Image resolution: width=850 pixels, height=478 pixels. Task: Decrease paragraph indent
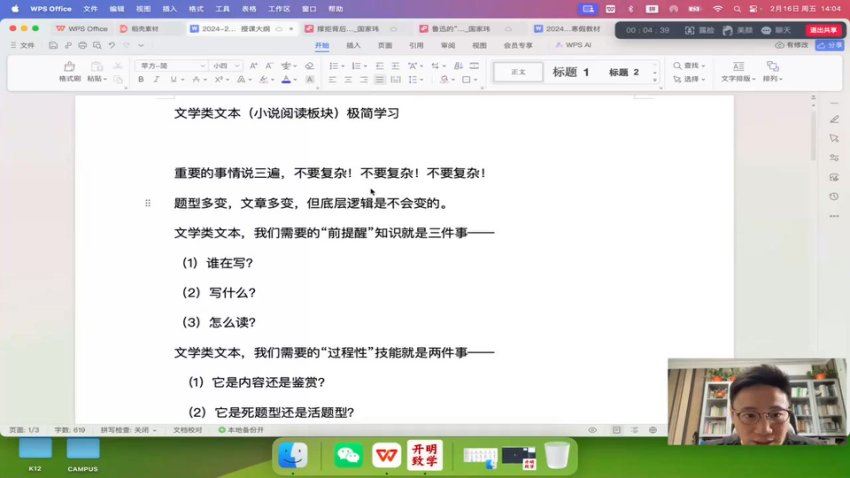379,66
